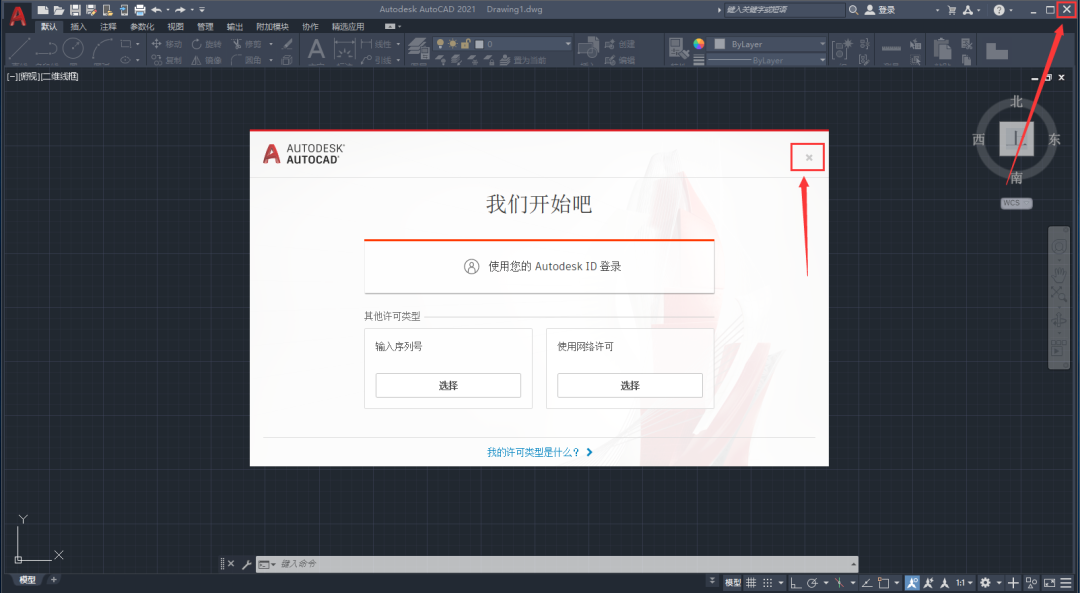Screen dimensions: 1080x593
Task: Click 选择 under 输入序列号
Action: click(x=448, y=385)
